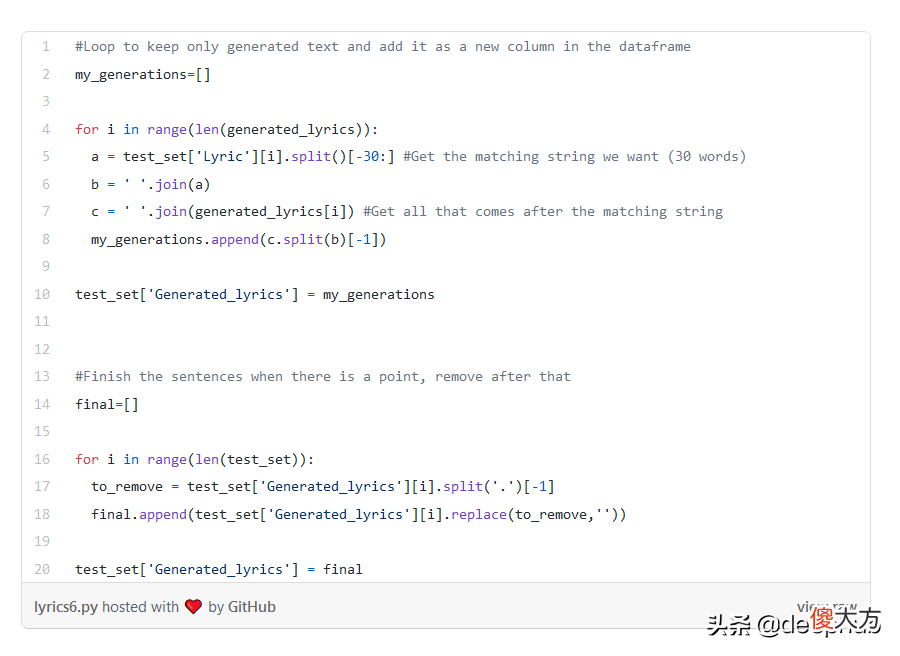Viewport: 900px width, 656px height.
Task: Select line number 20 in gutter
Action: coord(42,569)
